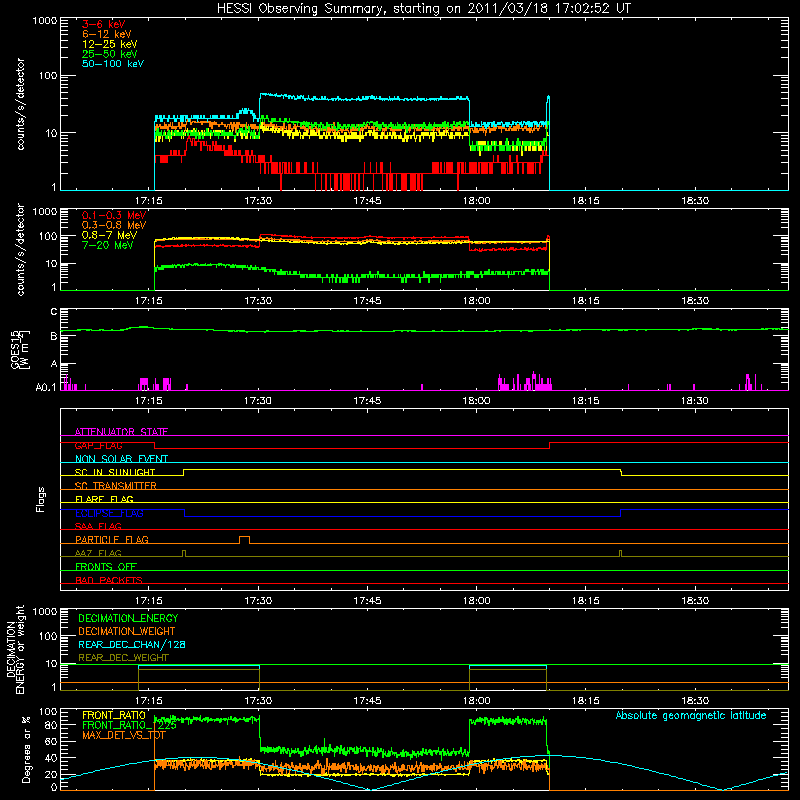Viewport: 800px width, 800px height.
Task: Click 18:30 tick below the GOES panel
Action: [x=695, y=401]
